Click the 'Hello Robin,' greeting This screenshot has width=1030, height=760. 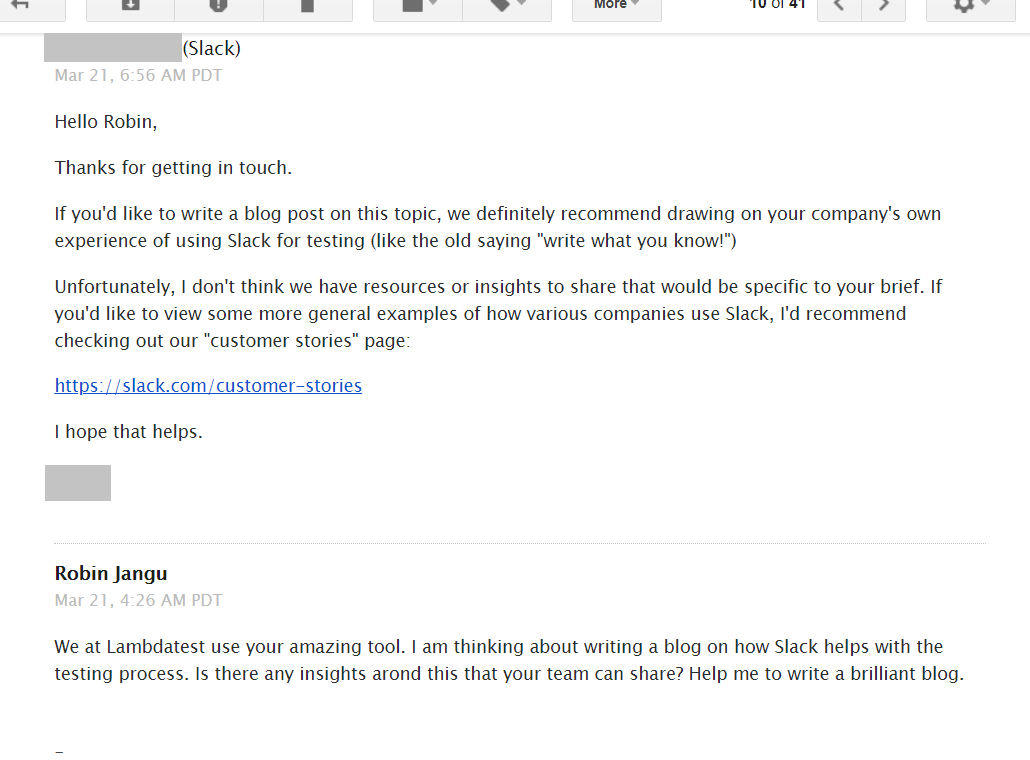[x=106, y=122]
